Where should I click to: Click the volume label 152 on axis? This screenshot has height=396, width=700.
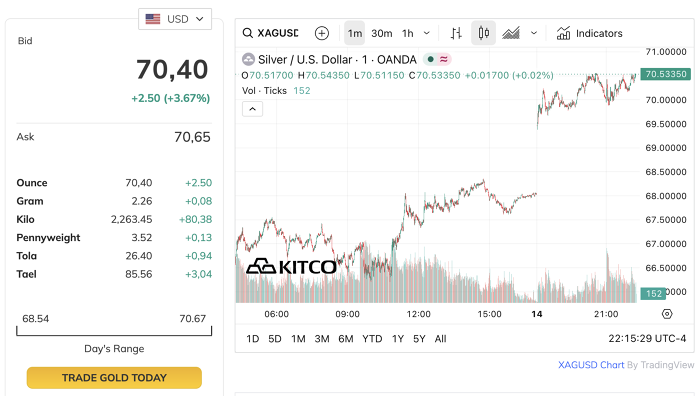click(x=653, y=293)
